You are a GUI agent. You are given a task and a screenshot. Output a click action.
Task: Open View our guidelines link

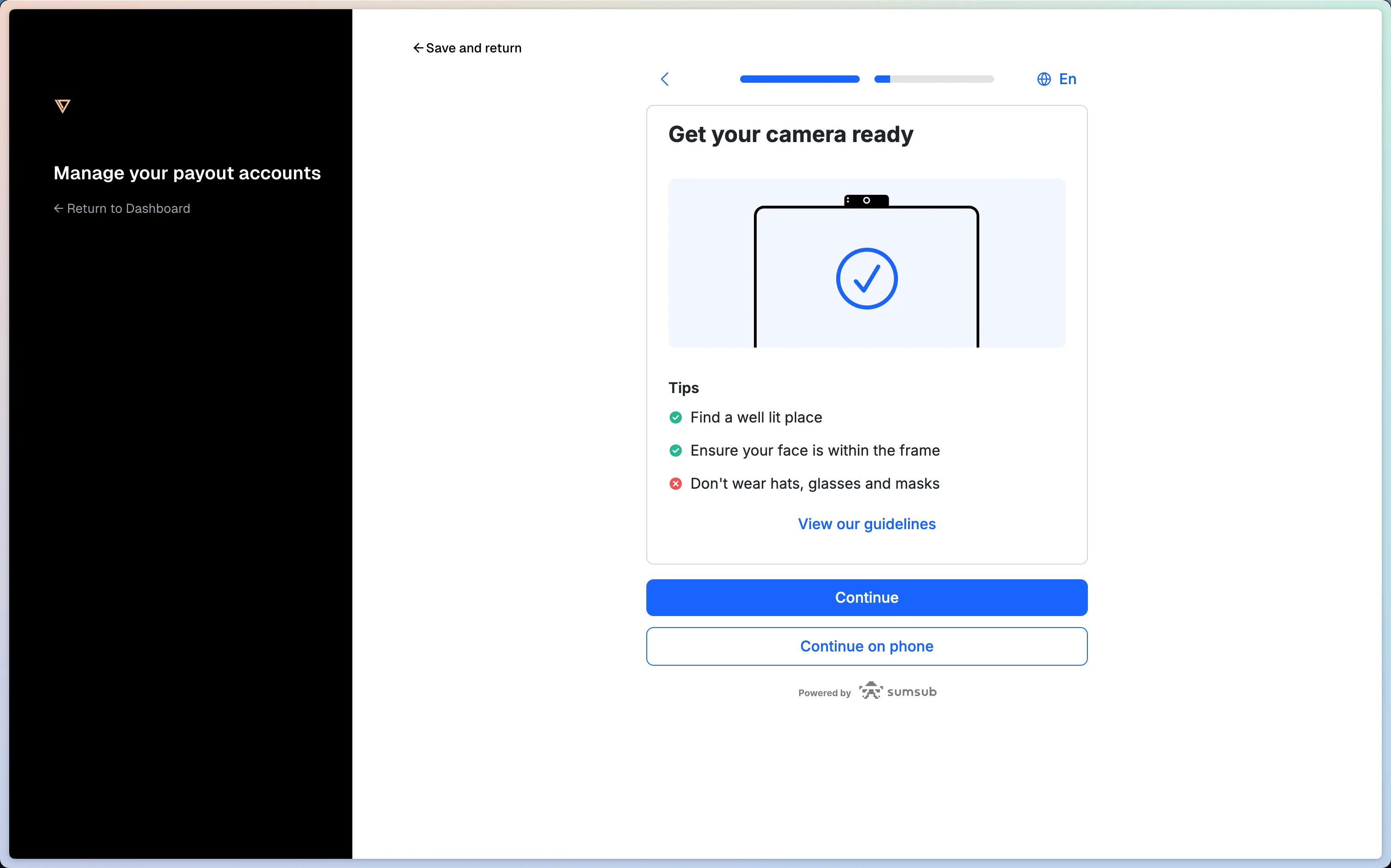[x=867, y=524]
